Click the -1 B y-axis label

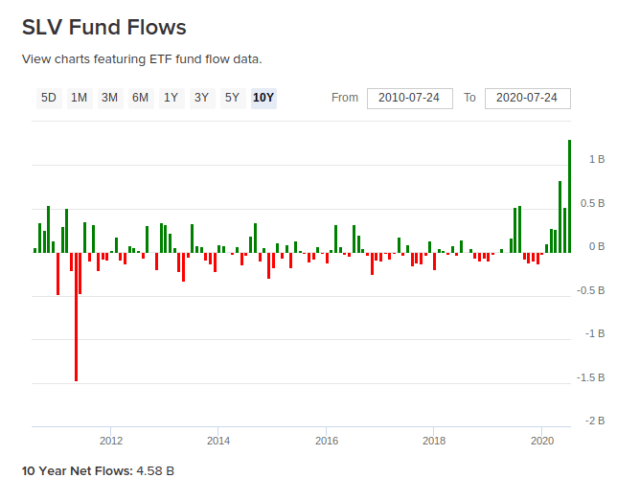595,334
